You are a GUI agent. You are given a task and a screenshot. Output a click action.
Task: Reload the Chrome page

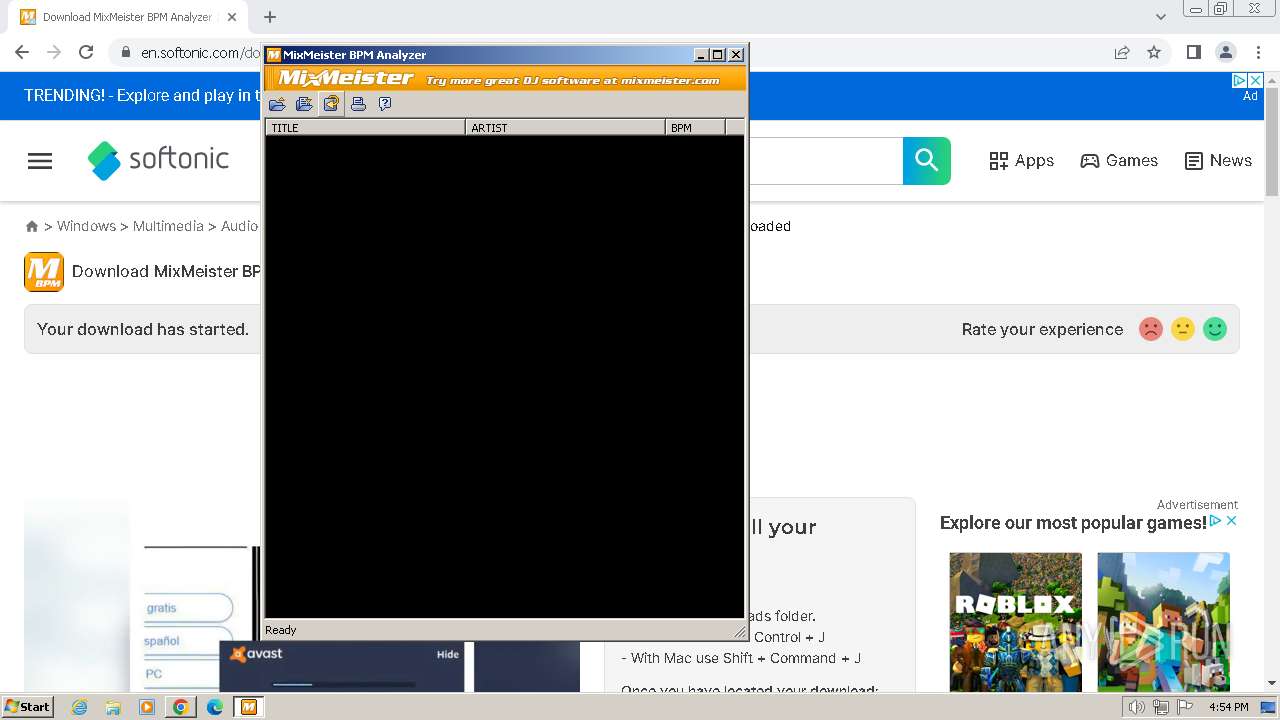click(86, 52)
